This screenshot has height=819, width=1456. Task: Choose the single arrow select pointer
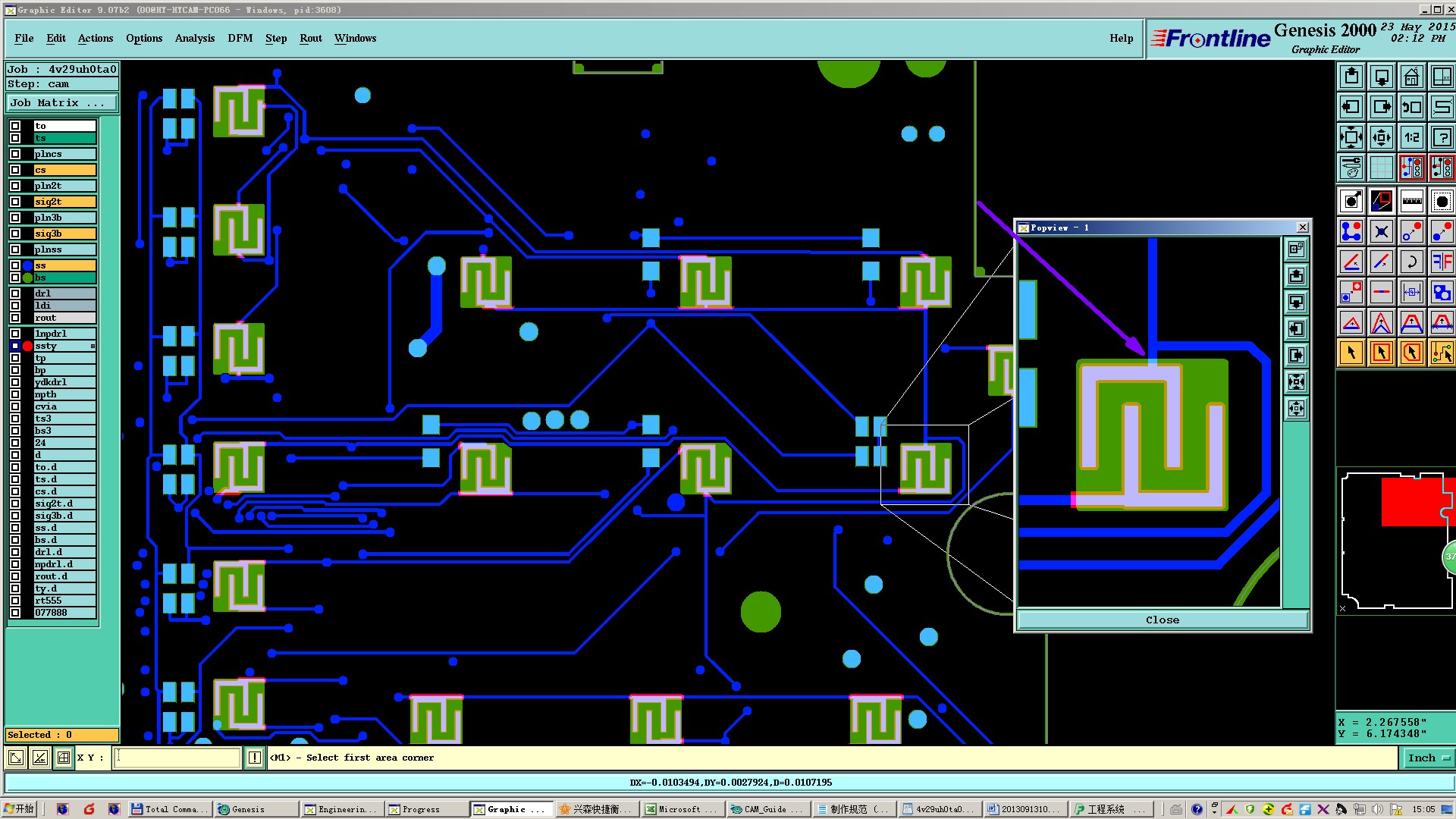1351,353
